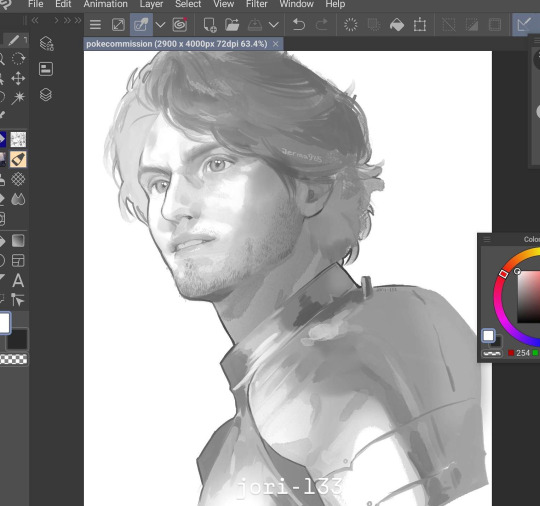
Task: Toggle the slider button below the Color panel swatches
Action: (x=492, y=353)
